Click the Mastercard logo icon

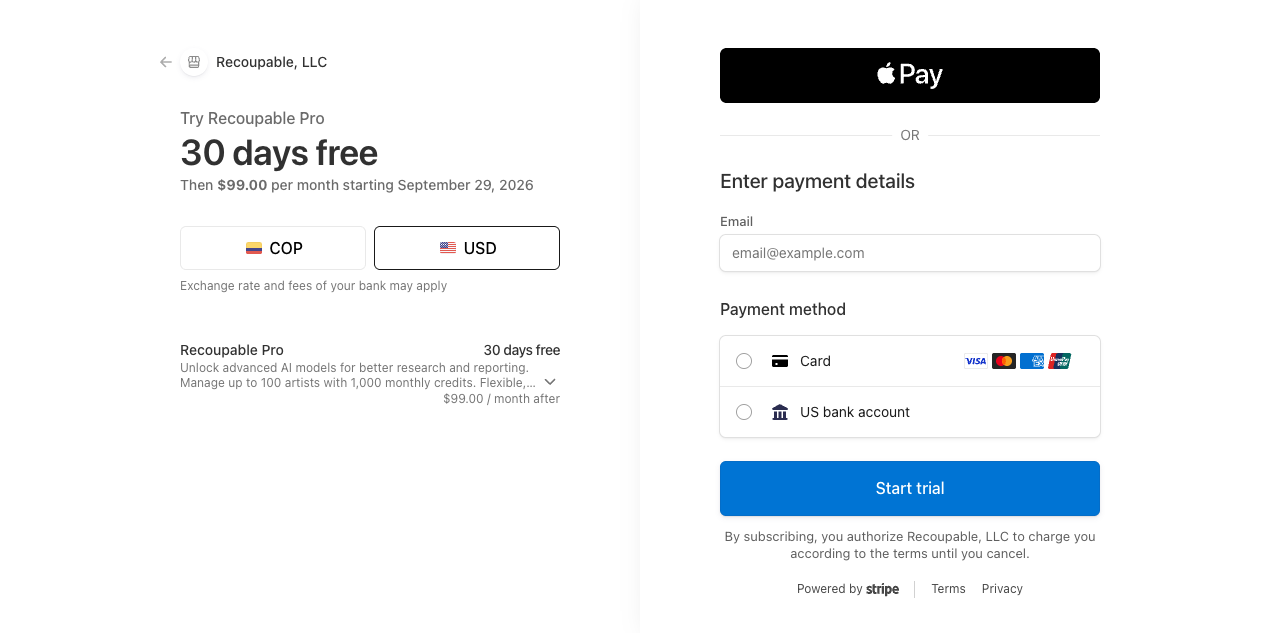1004,361
